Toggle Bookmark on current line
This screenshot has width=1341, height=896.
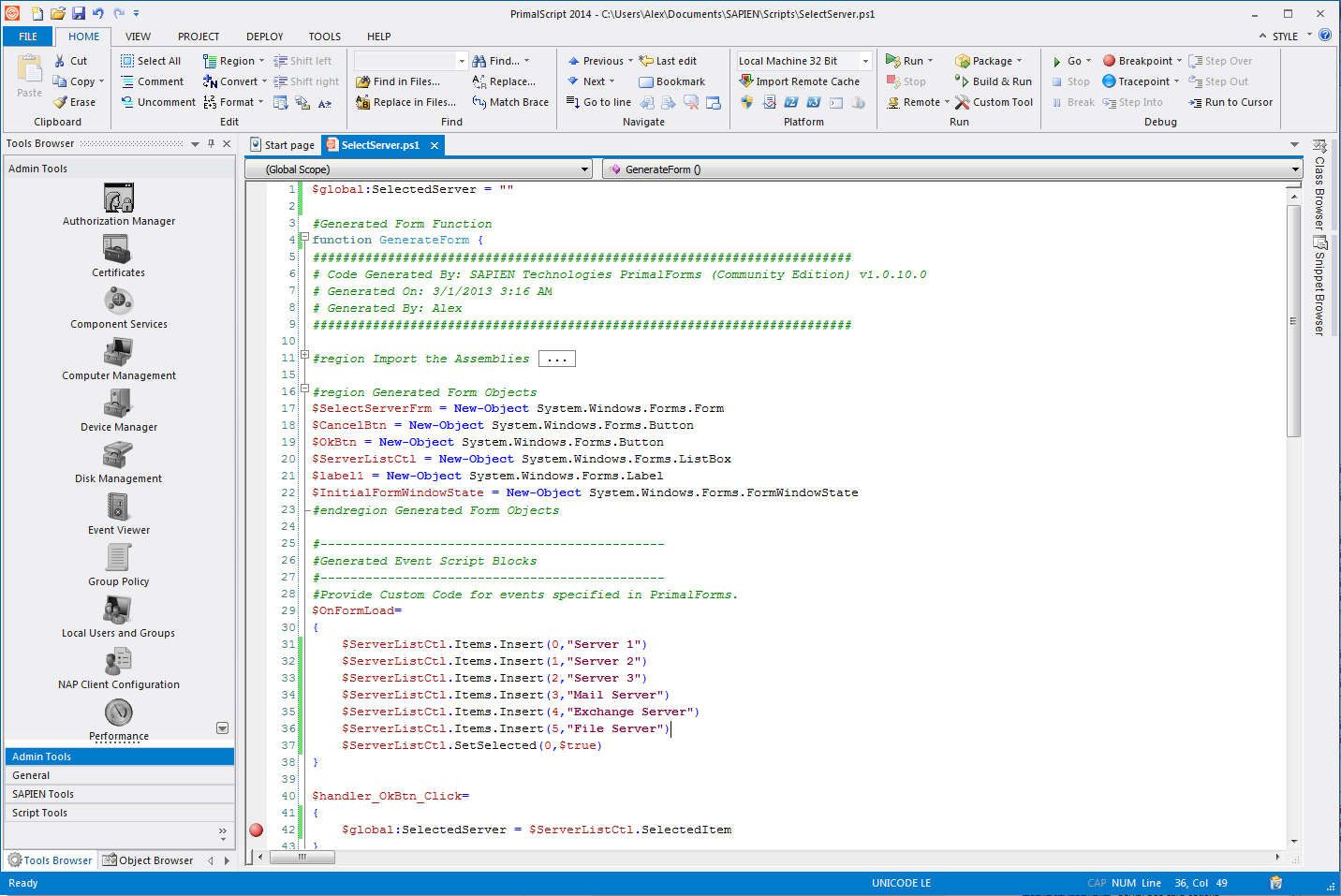(x=671, y=81)
